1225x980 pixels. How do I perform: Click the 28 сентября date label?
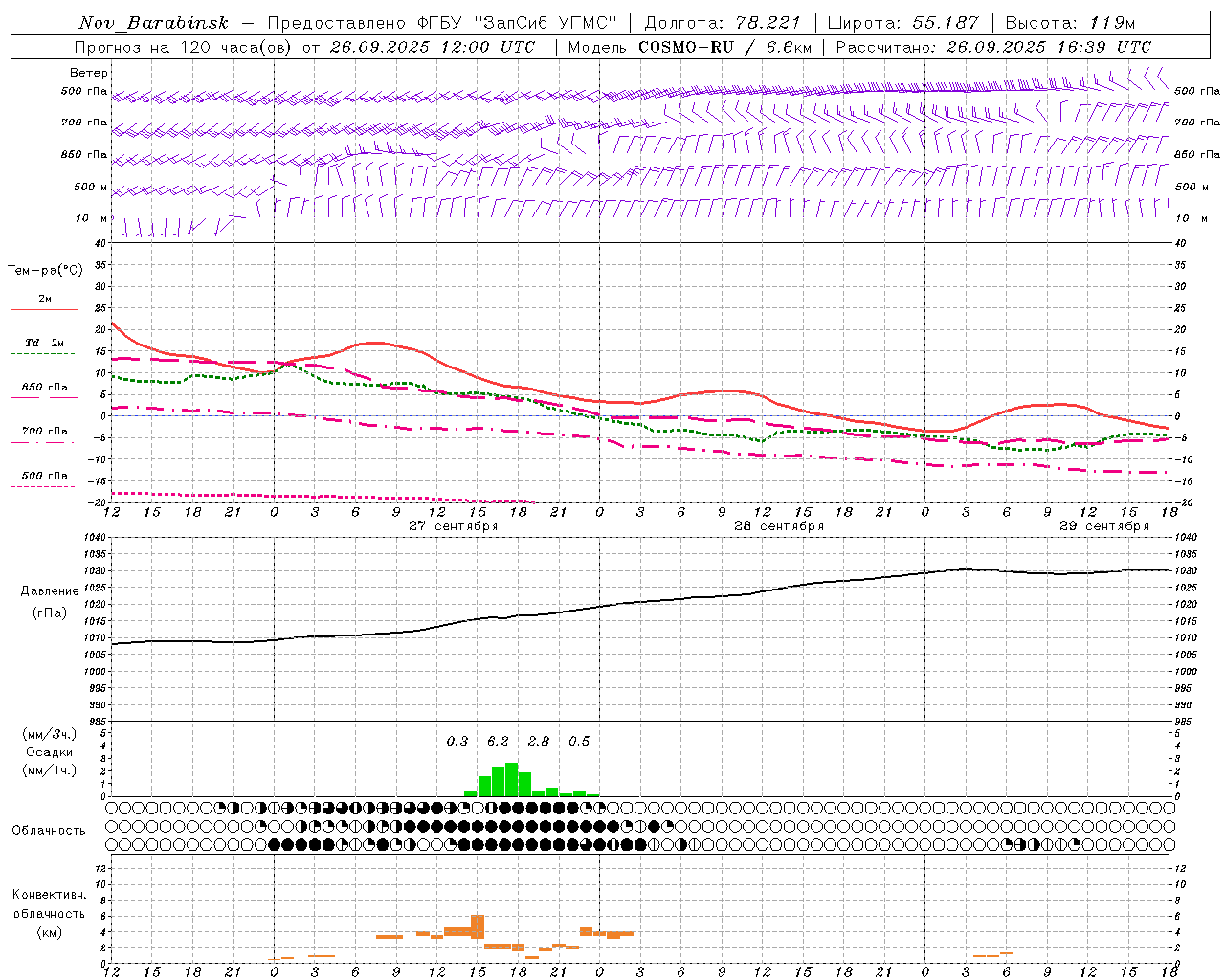[778, 526]
